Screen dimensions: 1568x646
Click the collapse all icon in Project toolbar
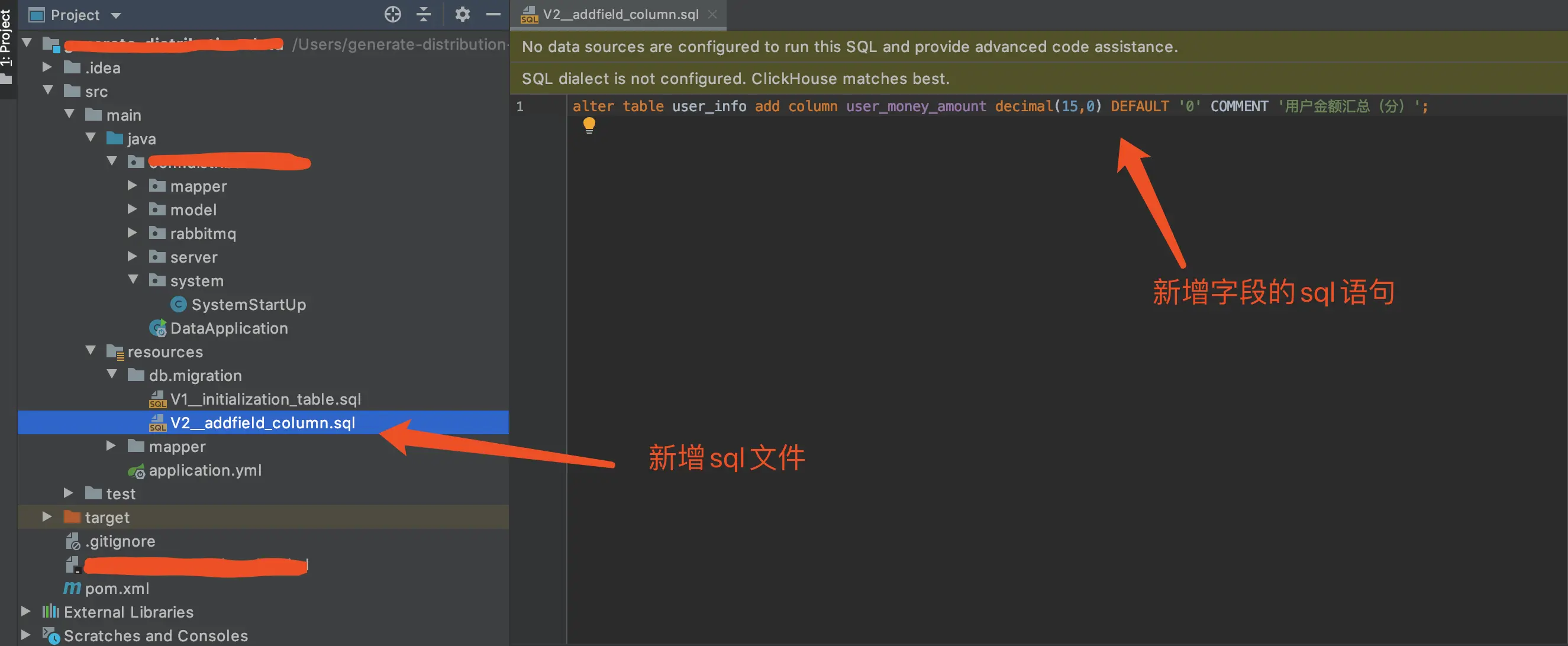(424, 14)
